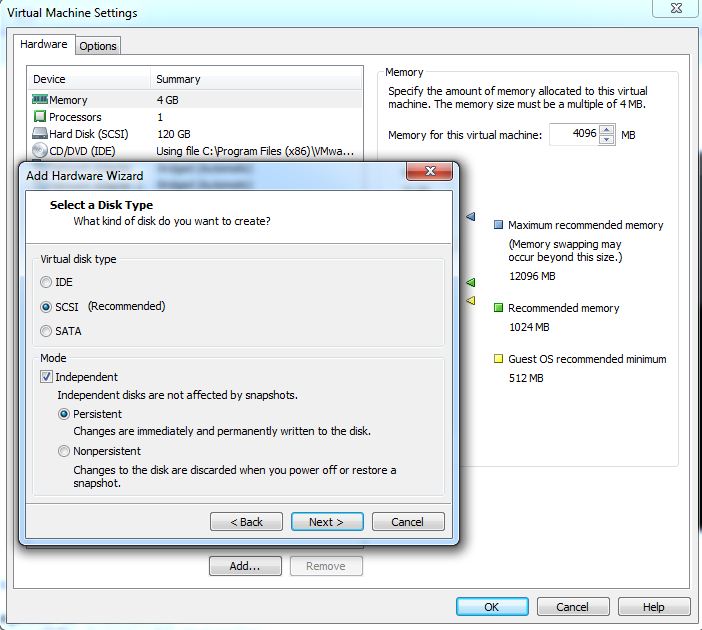The height and width of the screenshot is (630, 702).
Task: Click the blue maximum memory slider marker
Action: pos(470,217)
